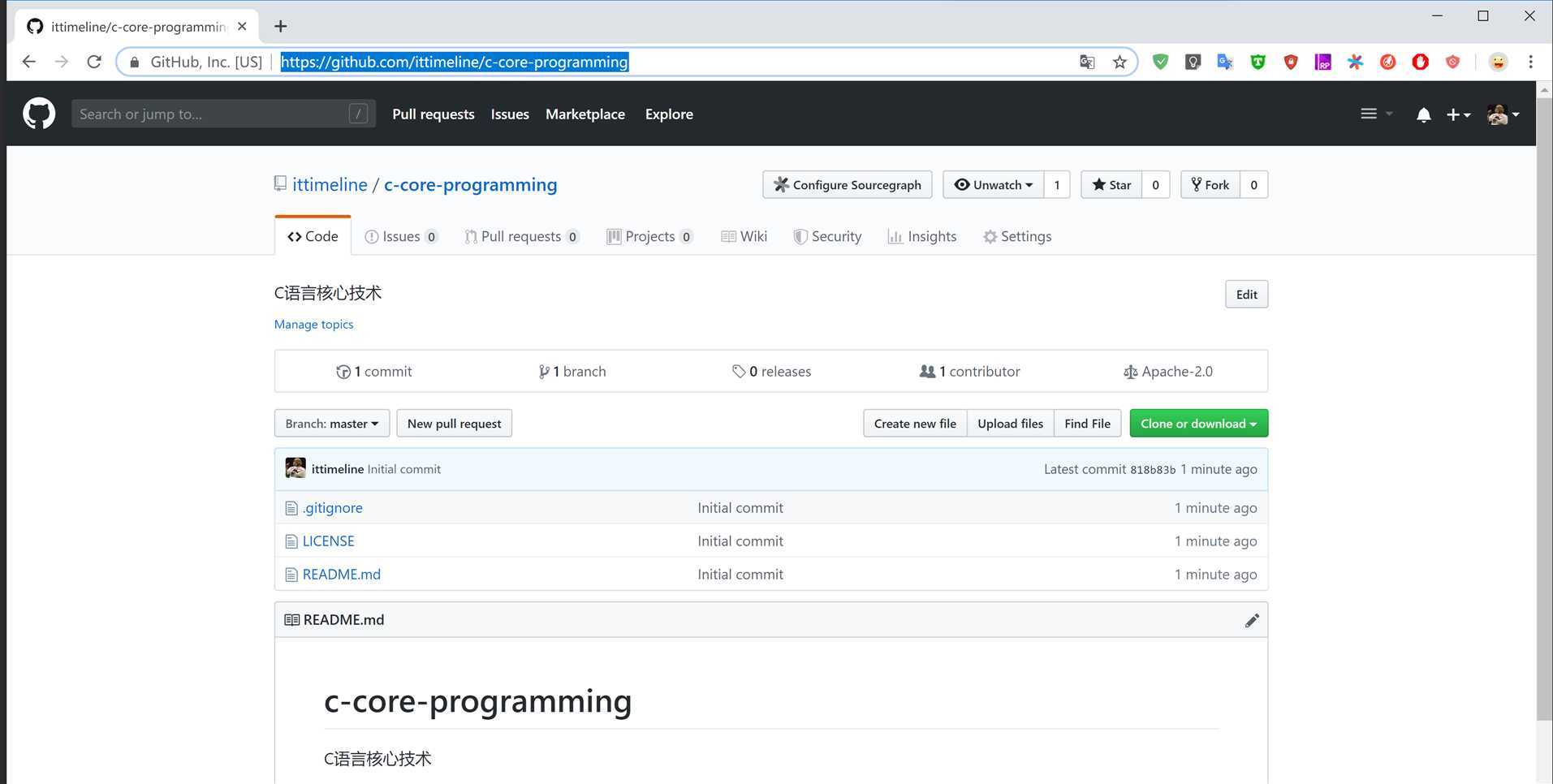Bookmark page with the star icon
The height and width of the screenshot is (784, 1553).
coord(1119,62)
